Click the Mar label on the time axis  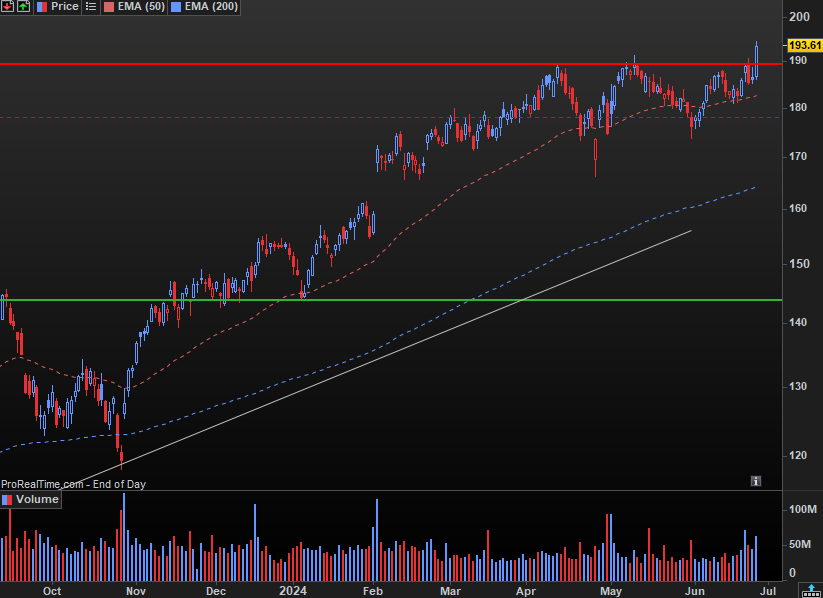[450, 591]
